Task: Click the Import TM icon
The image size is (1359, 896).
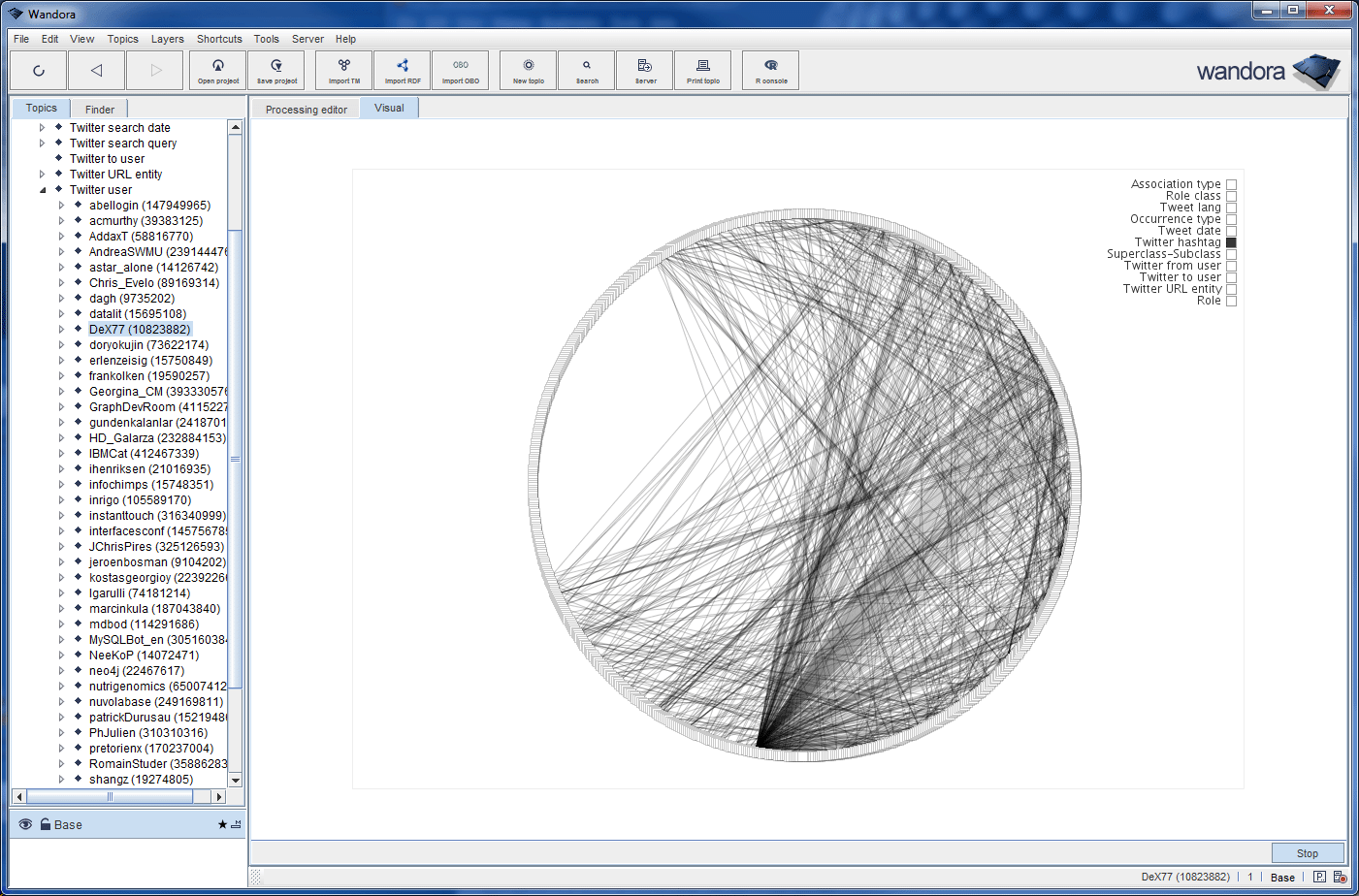Action: click(x=343, y=70)
